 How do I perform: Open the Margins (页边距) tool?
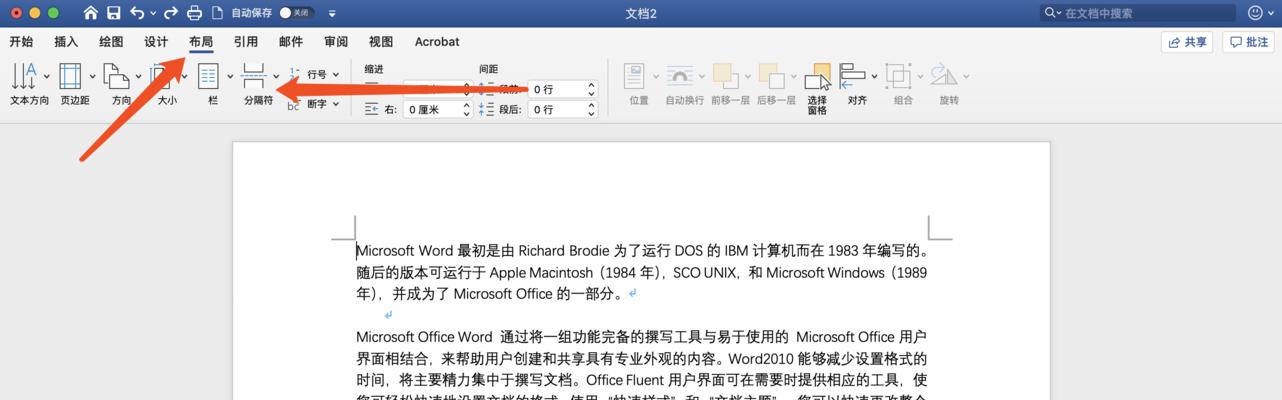coord(70,76)
